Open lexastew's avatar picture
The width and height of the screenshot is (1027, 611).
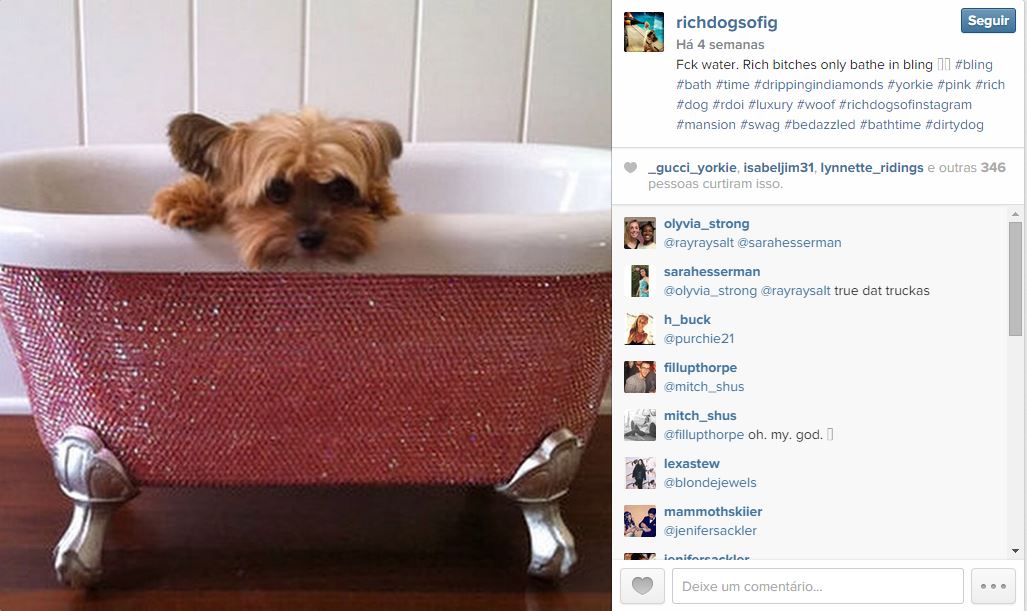[x=640, y=473]
